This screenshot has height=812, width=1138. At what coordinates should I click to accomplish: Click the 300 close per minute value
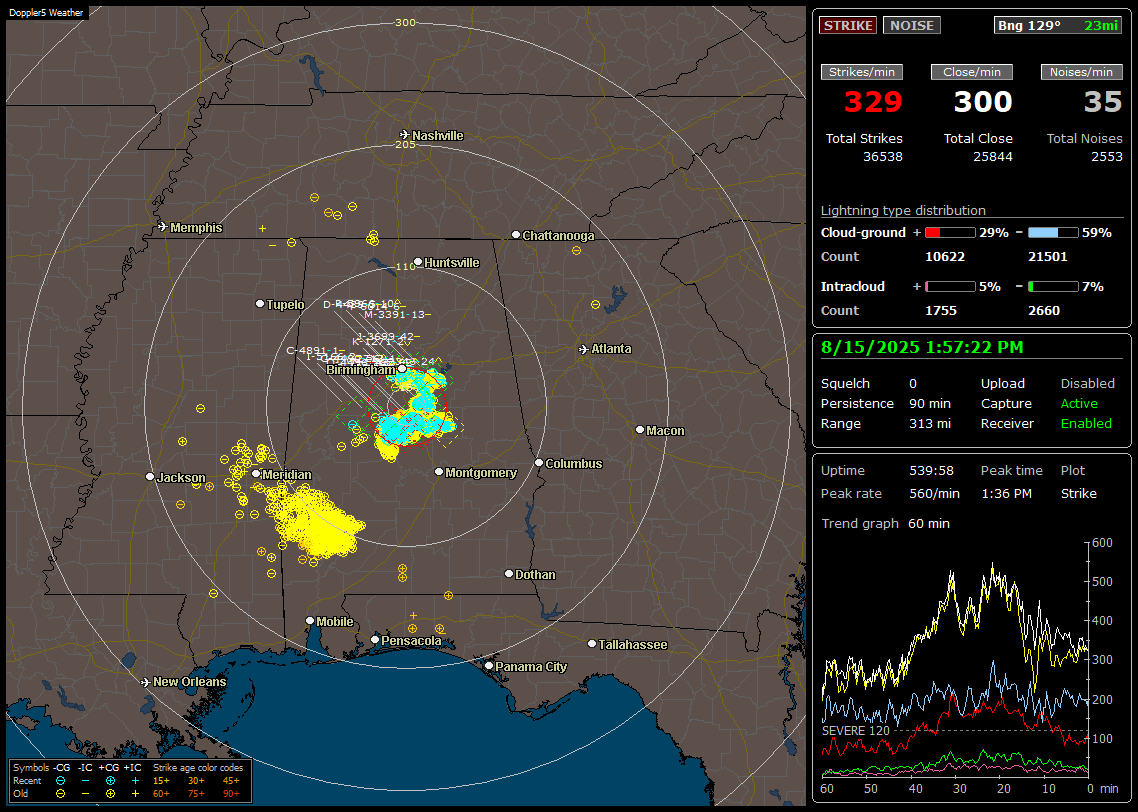coord(983,102)
